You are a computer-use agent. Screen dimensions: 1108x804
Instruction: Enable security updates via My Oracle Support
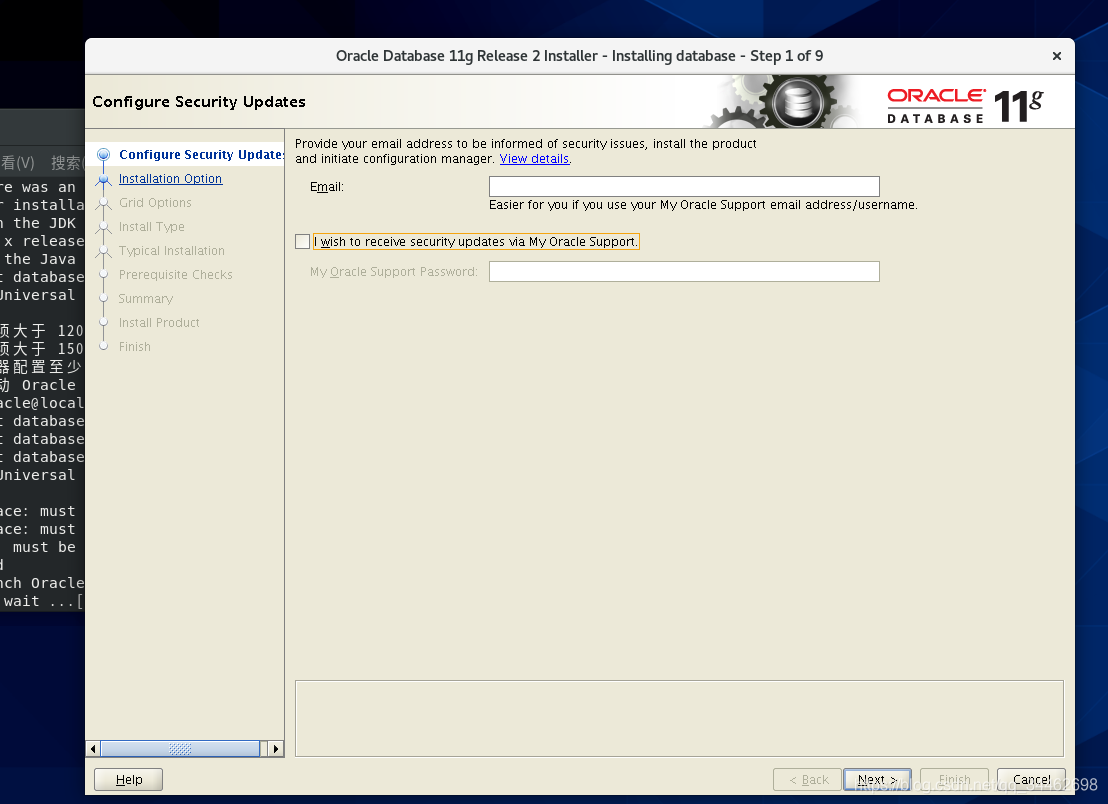pyautogui.click(x=302, y=242)
